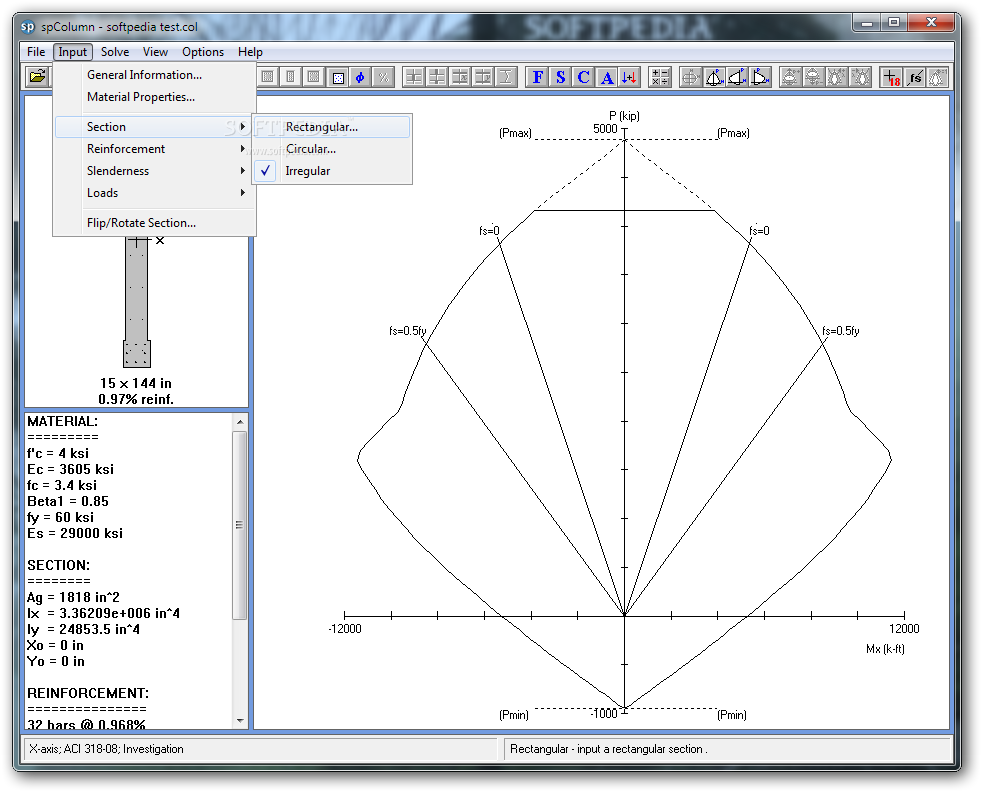Open the Help menu

[250, 52]
